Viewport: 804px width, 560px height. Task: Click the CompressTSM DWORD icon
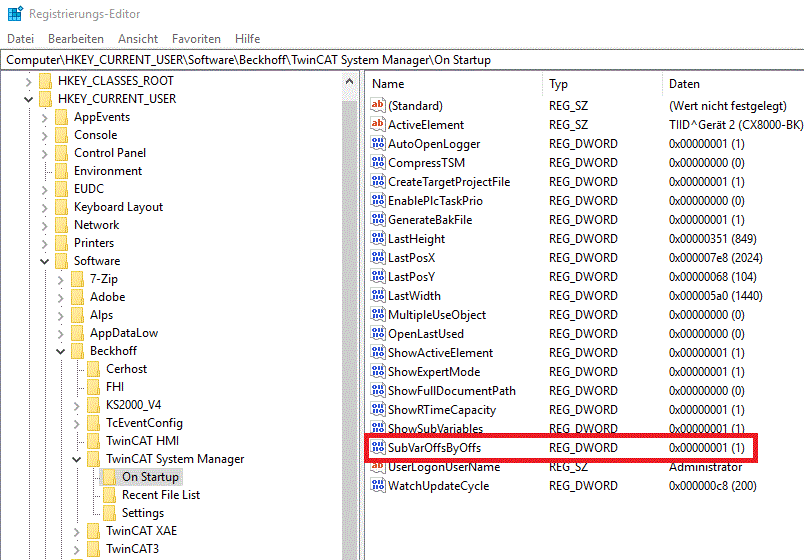pyautogui.click(x=378, y=162)
